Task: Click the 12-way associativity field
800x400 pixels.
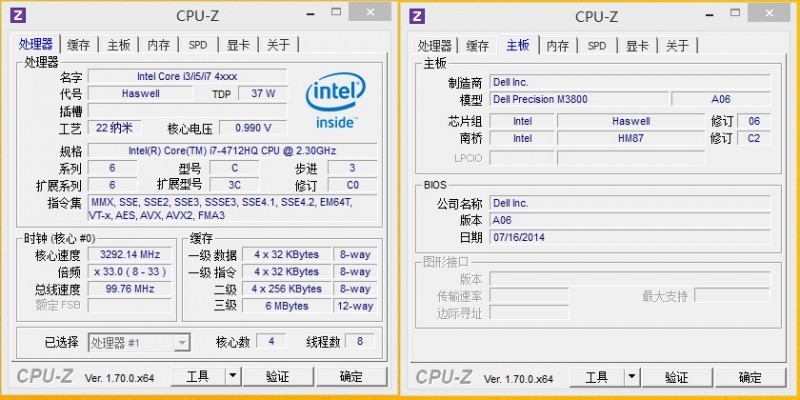Action: click(x=355, y=306)
